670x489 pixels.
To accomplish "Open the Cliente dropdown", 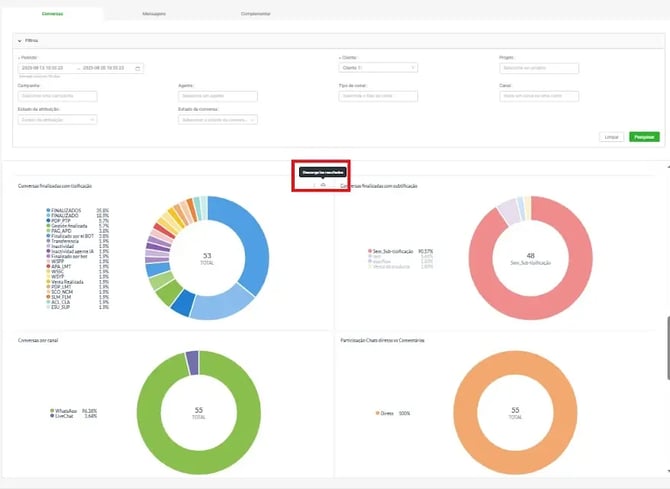I will tap(378, 68).
